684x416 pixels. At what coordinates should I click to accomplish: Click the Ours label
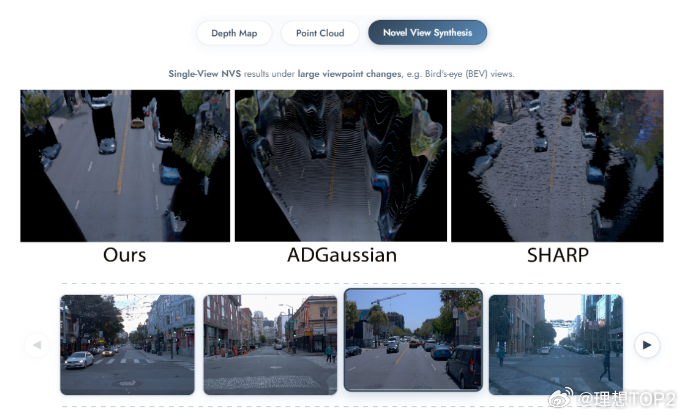[124, 255]
